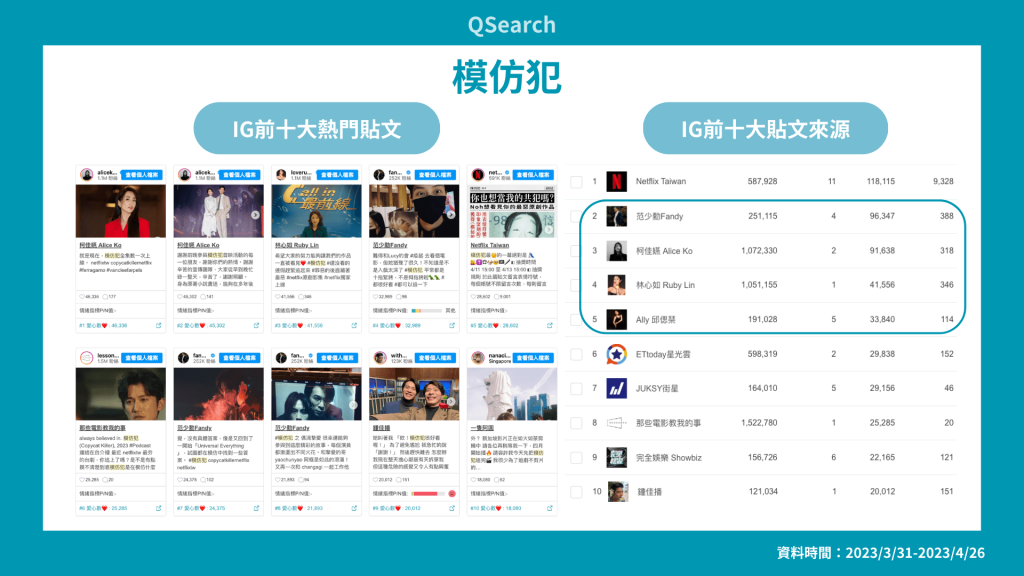Click JUKSY街星 logo in source table
Image resolution: width=1024 pixels, height=576 pixels.
(616, 389)
